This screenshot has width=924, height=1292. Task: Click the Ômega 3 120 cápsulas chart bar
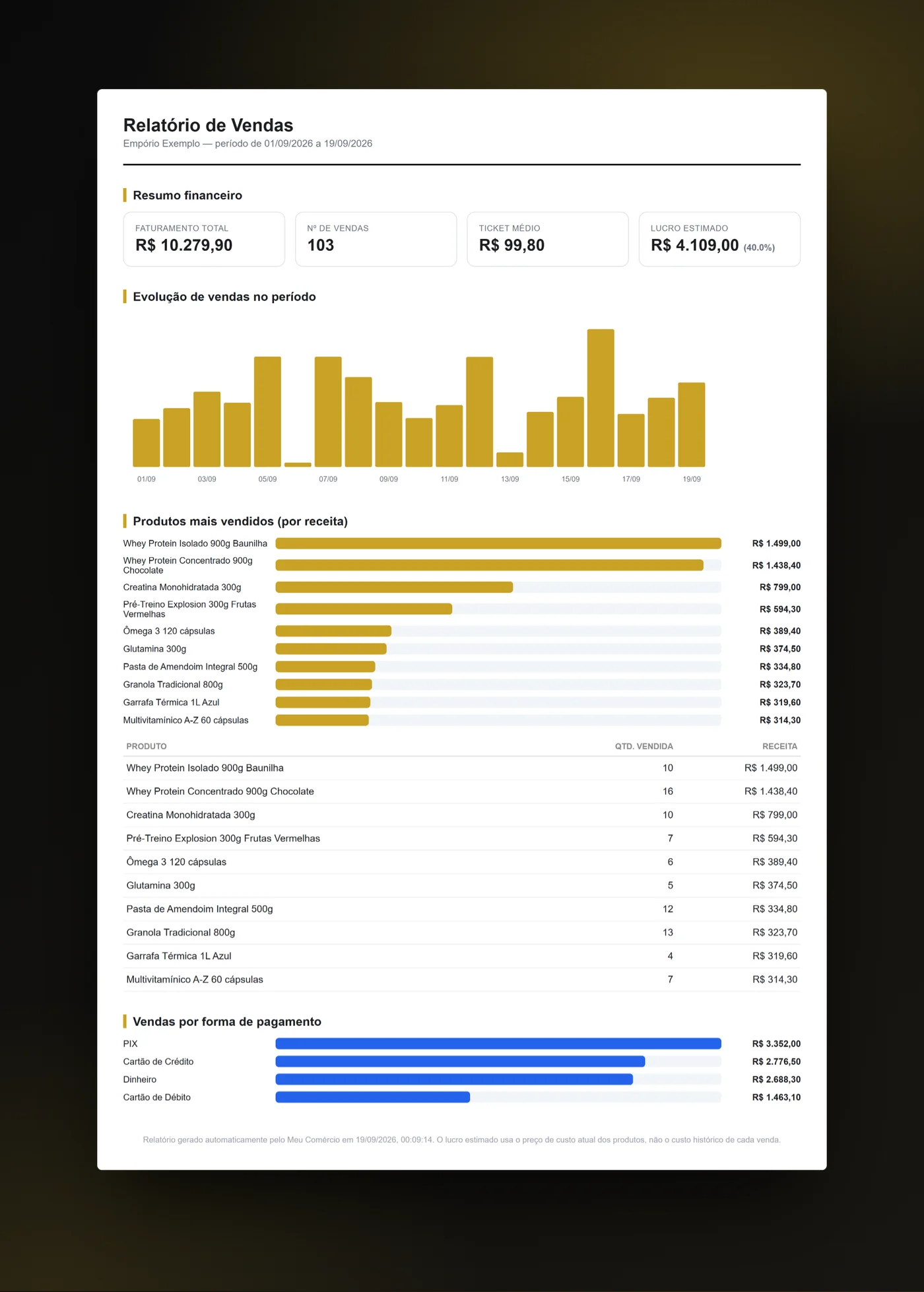tap(333, 631)
